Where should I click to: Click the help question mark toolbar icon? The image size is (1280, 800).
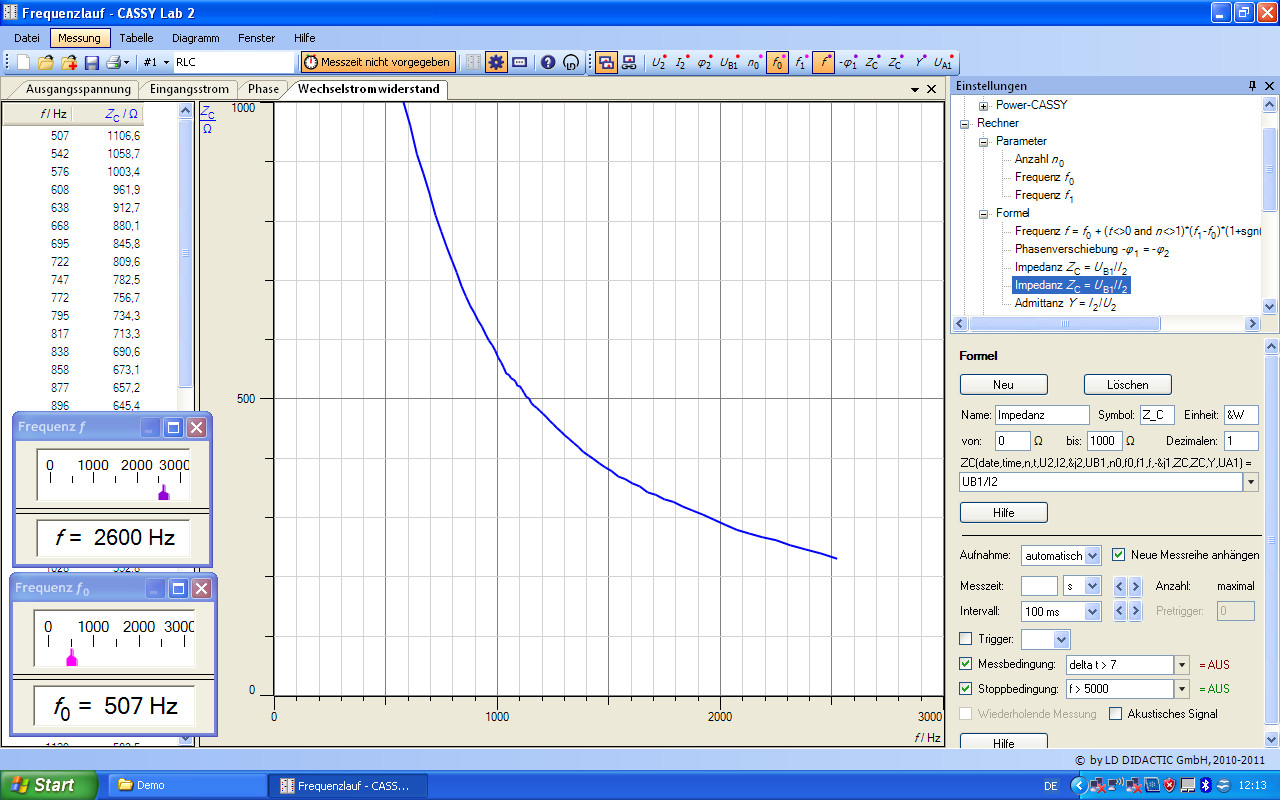tap(548, 62)
